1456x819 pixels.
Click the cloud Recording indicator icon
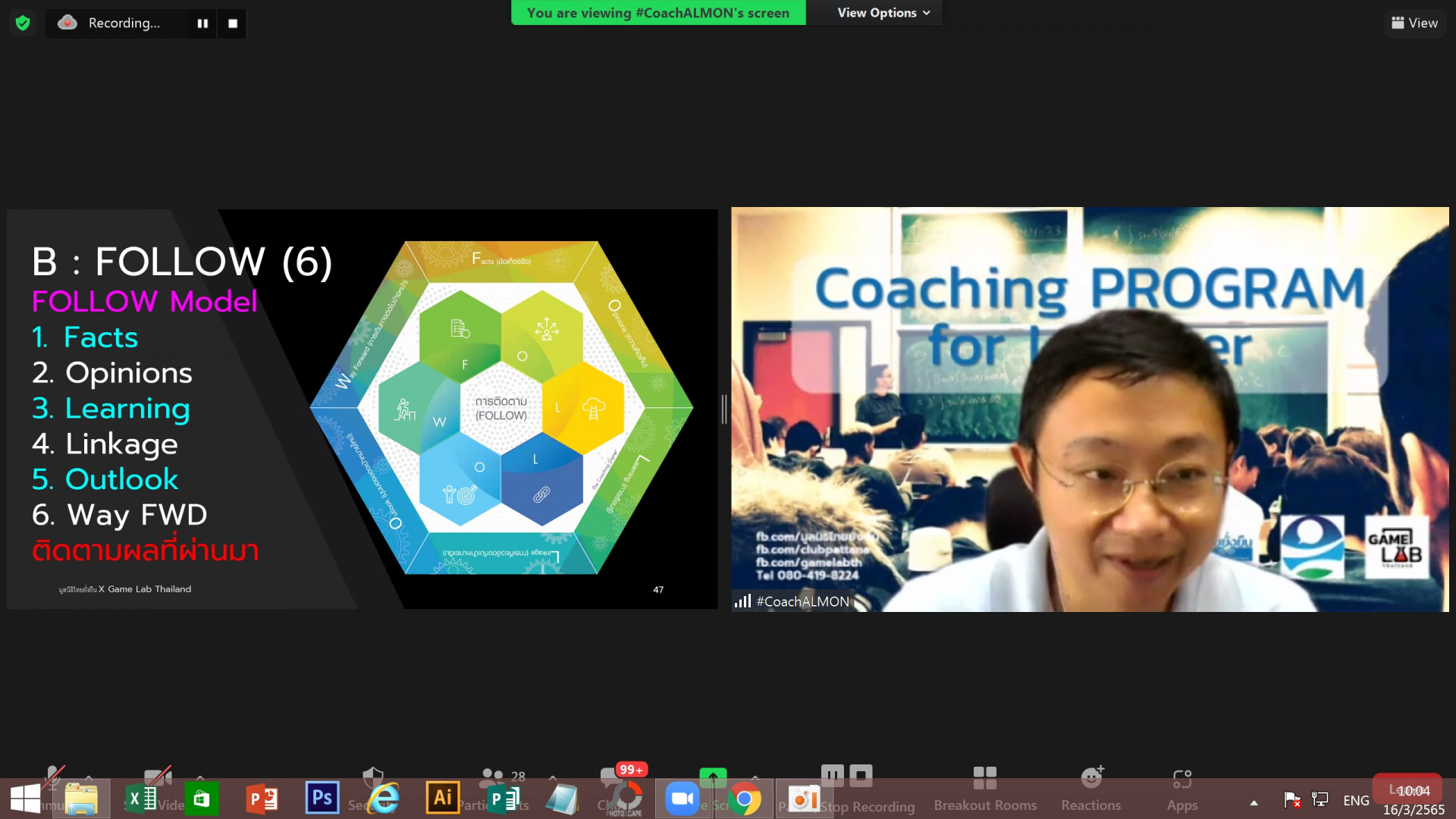point(67,23)
